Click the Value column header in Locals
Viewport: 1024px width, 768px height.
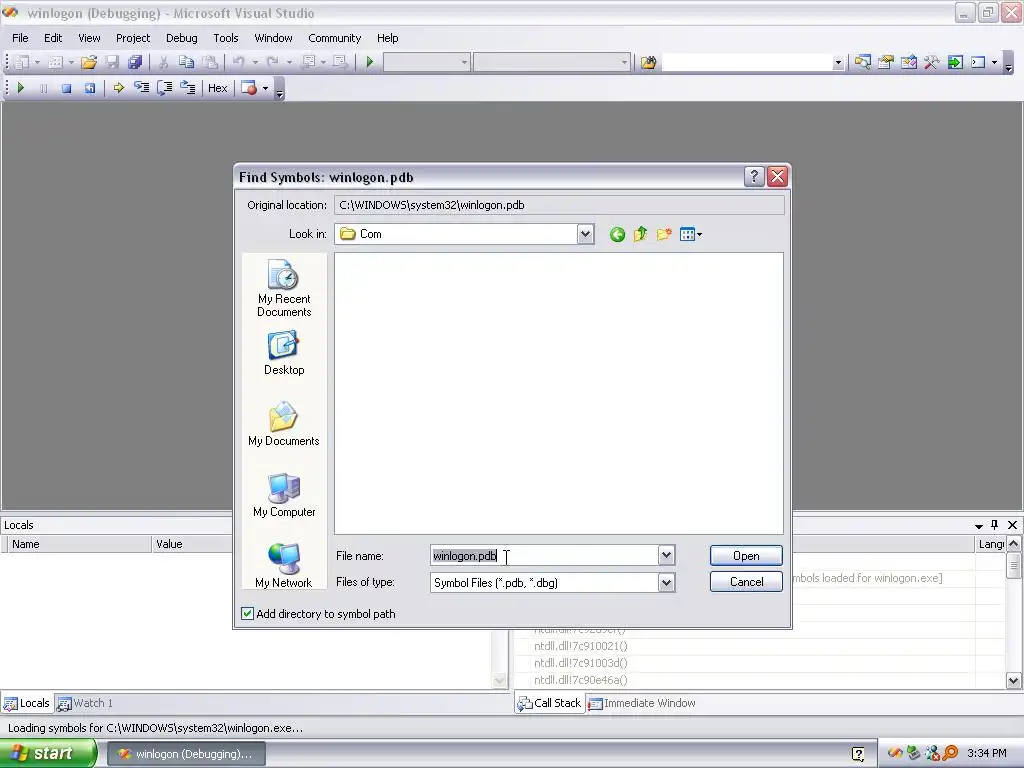click(191, 544)
